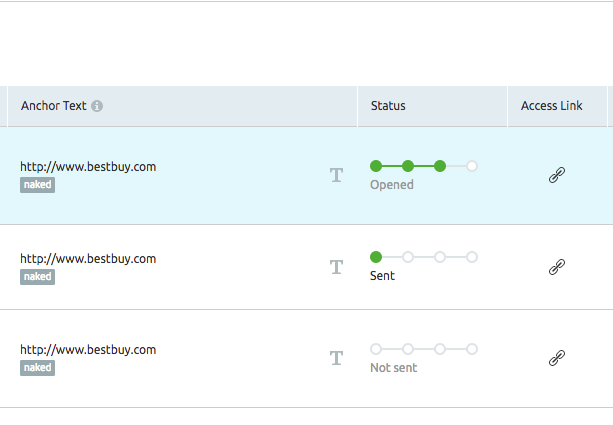
Task: Click the Opened status label
Action: tap(392, 185)
